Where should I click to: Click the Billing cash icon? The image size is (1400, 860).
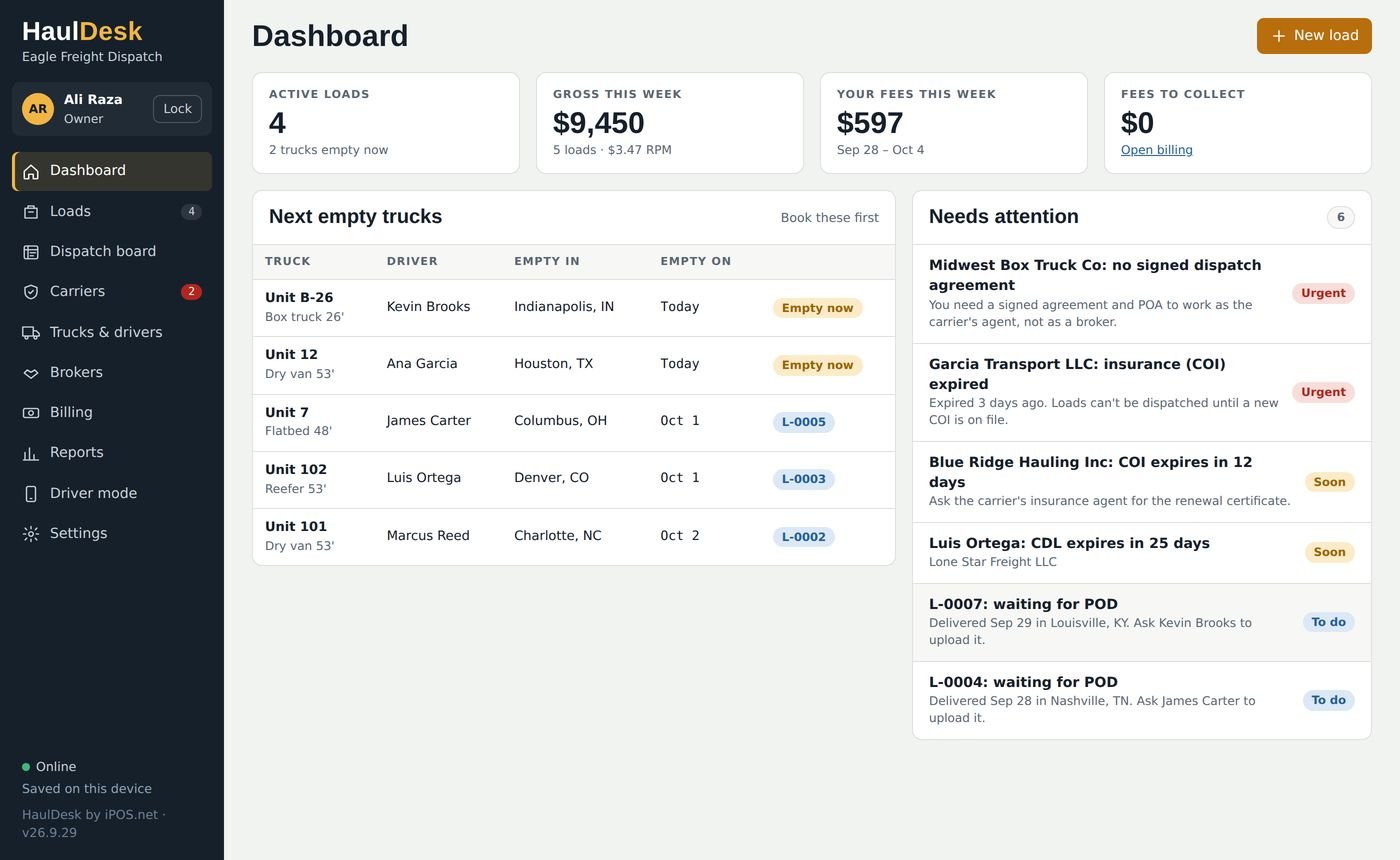[x=31, y=413]
